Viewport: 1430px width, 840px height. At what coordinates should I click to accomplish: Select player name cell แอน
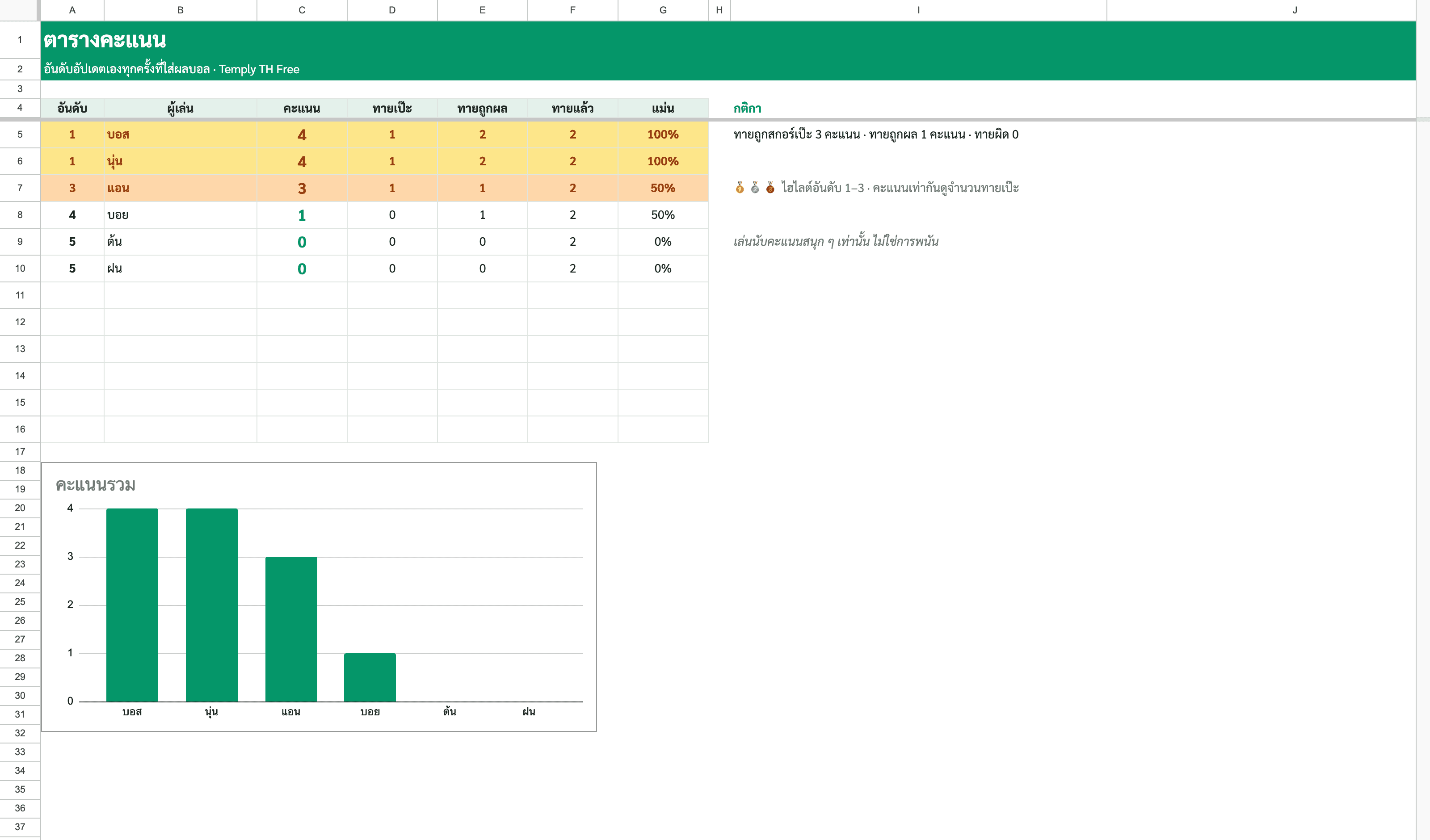tap(181, 188)
